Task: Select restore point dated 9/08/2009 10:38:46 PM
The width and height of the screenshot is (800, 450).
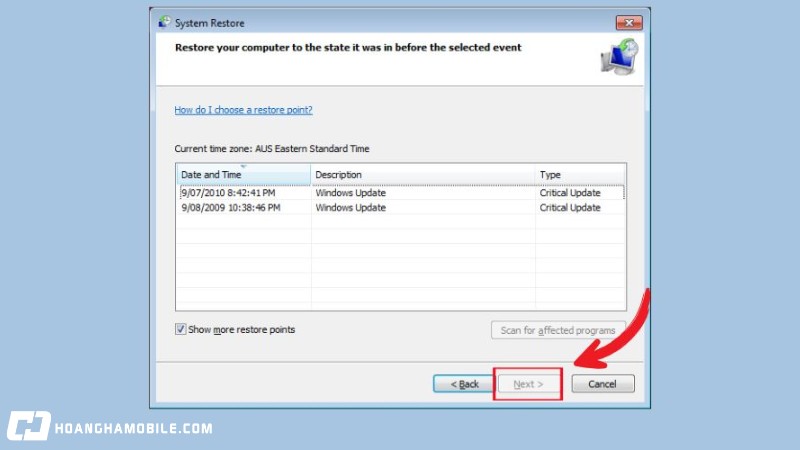Action: click(x=401, y=208)
